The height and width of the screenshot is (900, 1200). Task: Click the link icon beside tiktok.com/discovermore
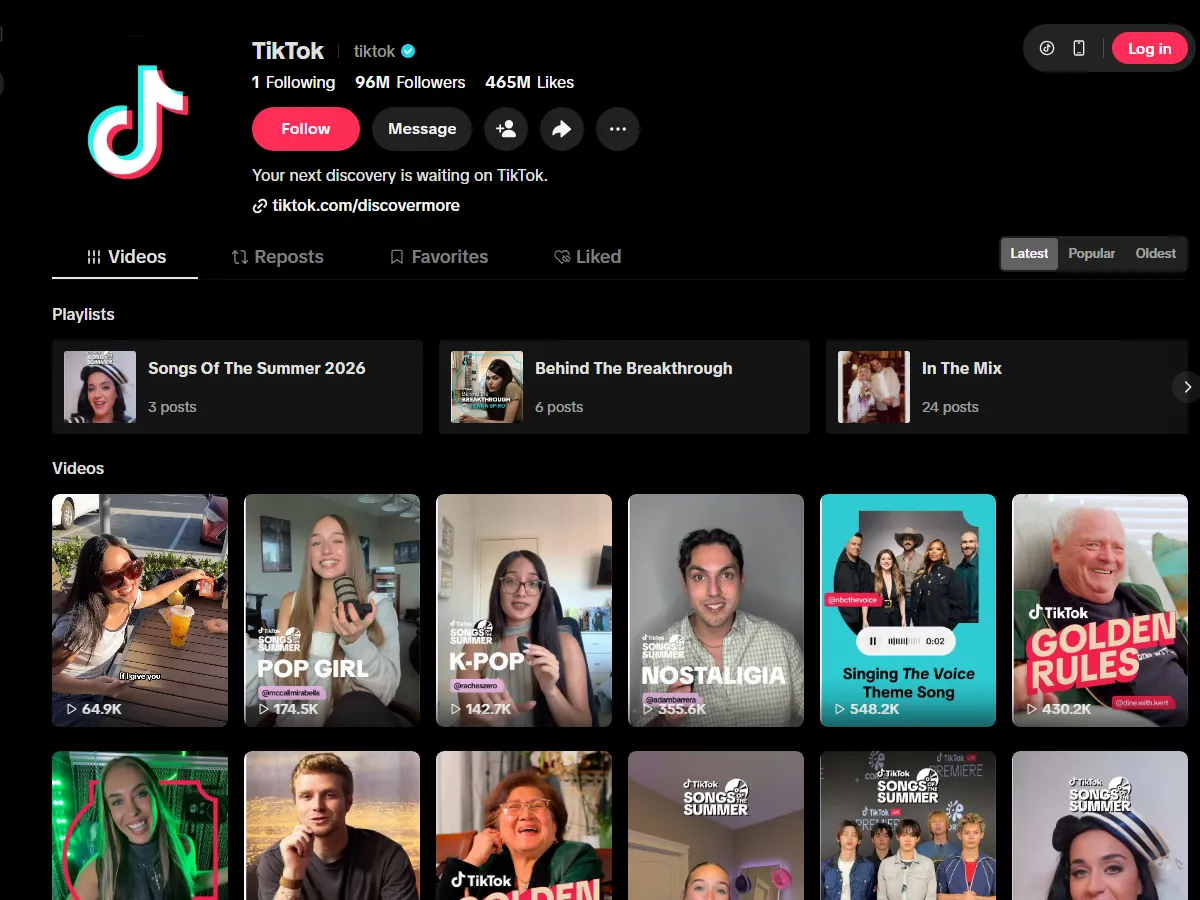(x=260, y=206)
